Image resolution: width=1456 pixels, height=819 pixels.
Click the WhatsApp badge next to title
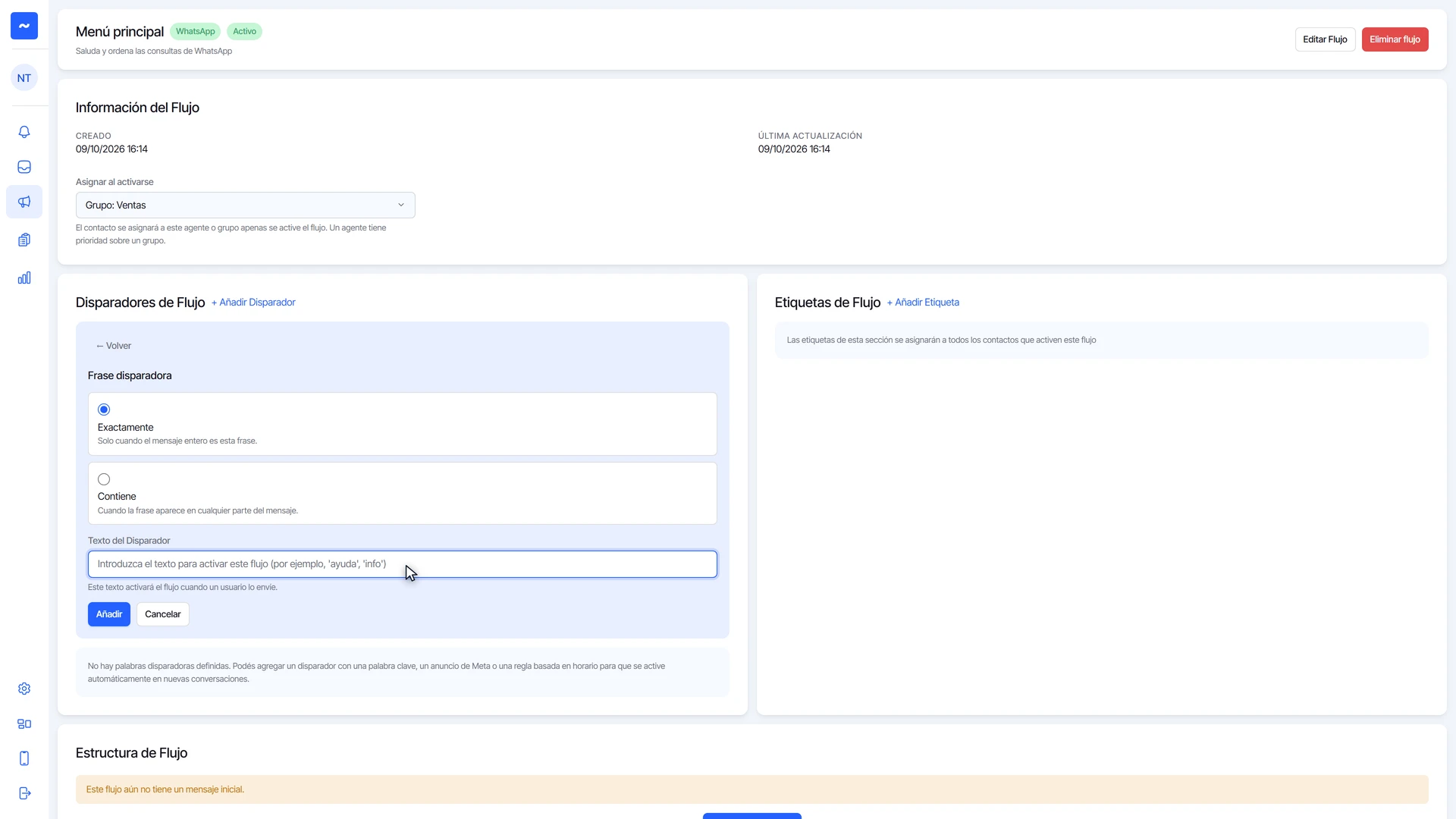[196, 32]
